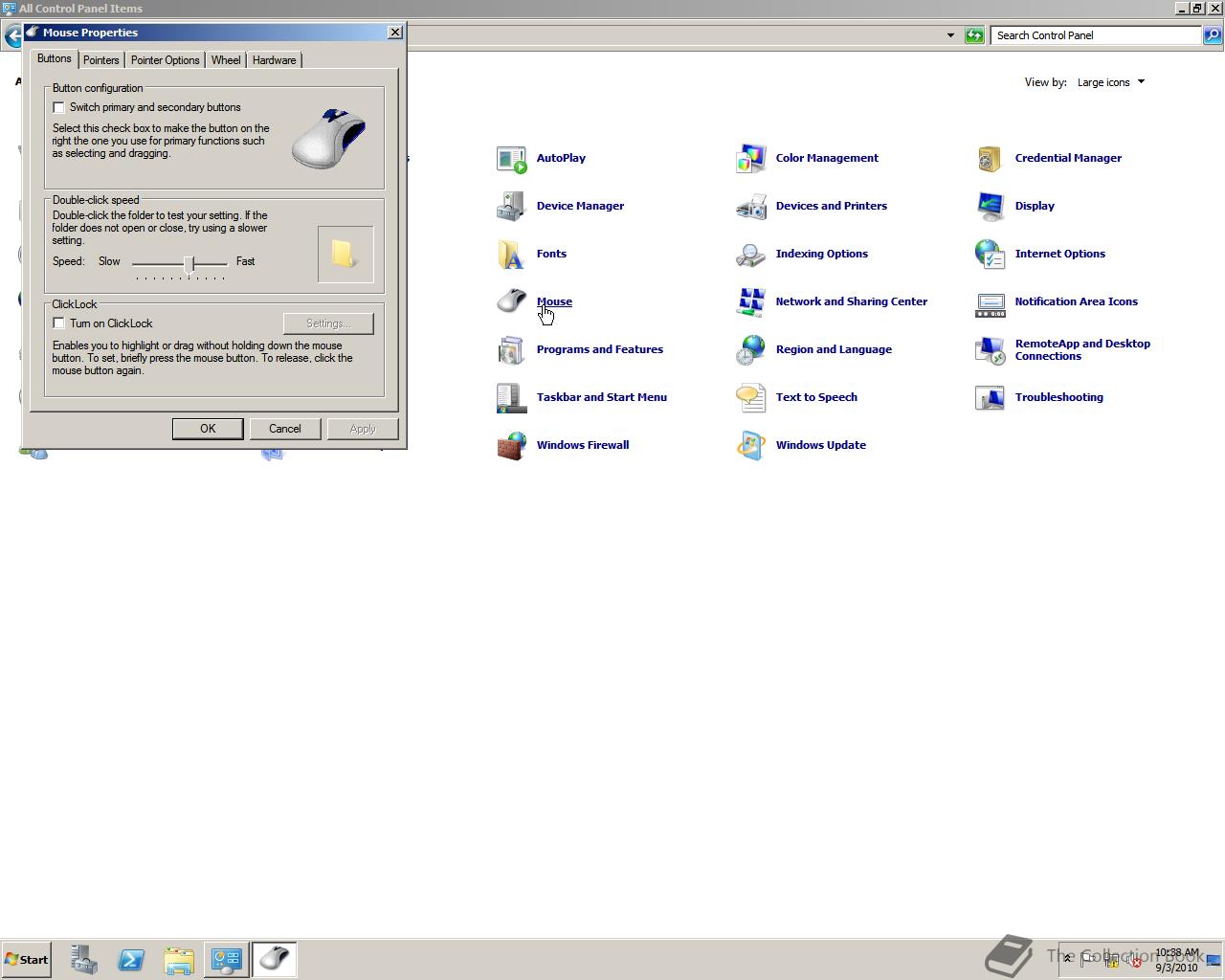Turn on ClickLock checkbox

tap(59, 324)
